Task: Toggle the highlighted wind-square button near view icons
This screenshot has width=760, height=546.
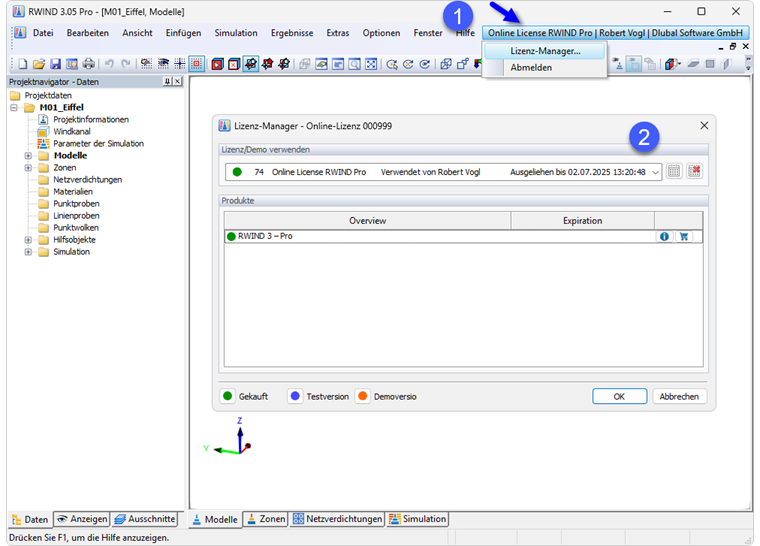Action: click(x=634, y=64)
